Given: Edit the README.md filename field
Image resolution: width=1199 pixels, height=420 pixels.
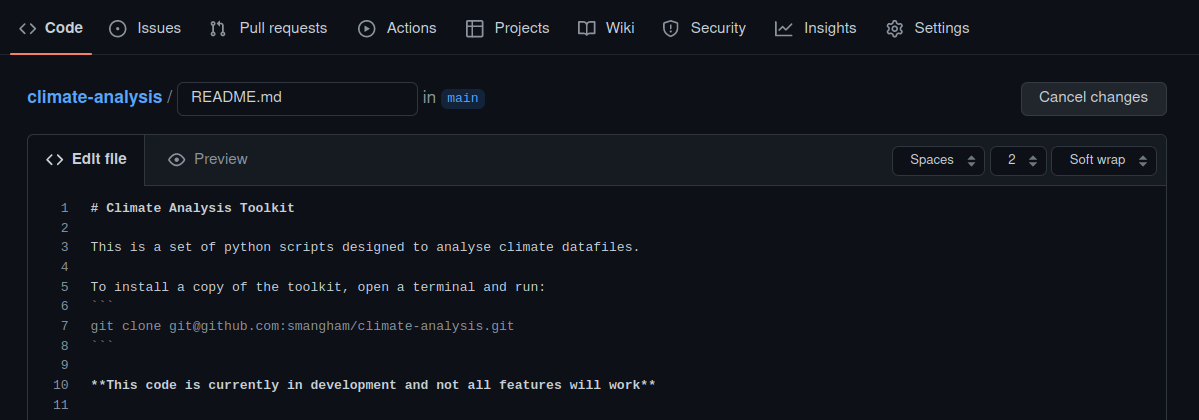Looking at the screenshot, I should point(297,99).
